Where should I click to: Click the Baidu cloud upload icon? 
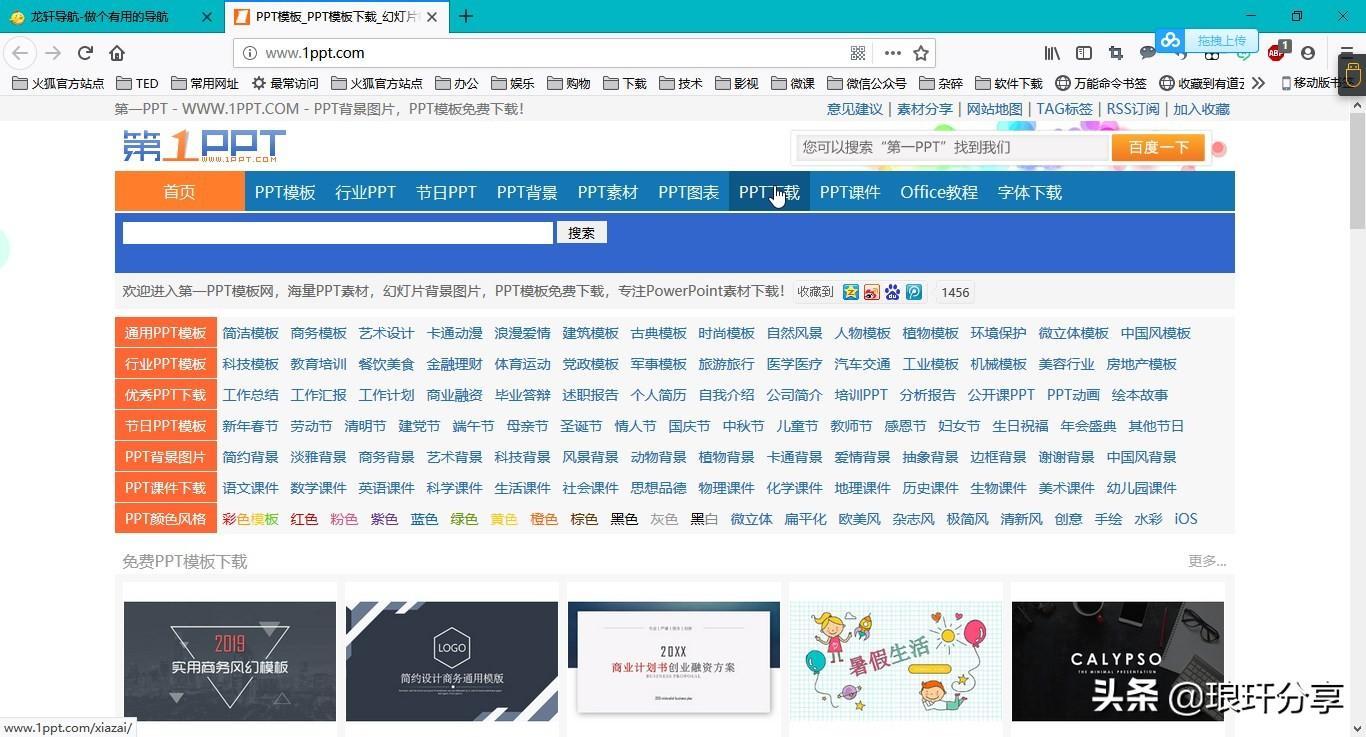[x=1170, y=40]
